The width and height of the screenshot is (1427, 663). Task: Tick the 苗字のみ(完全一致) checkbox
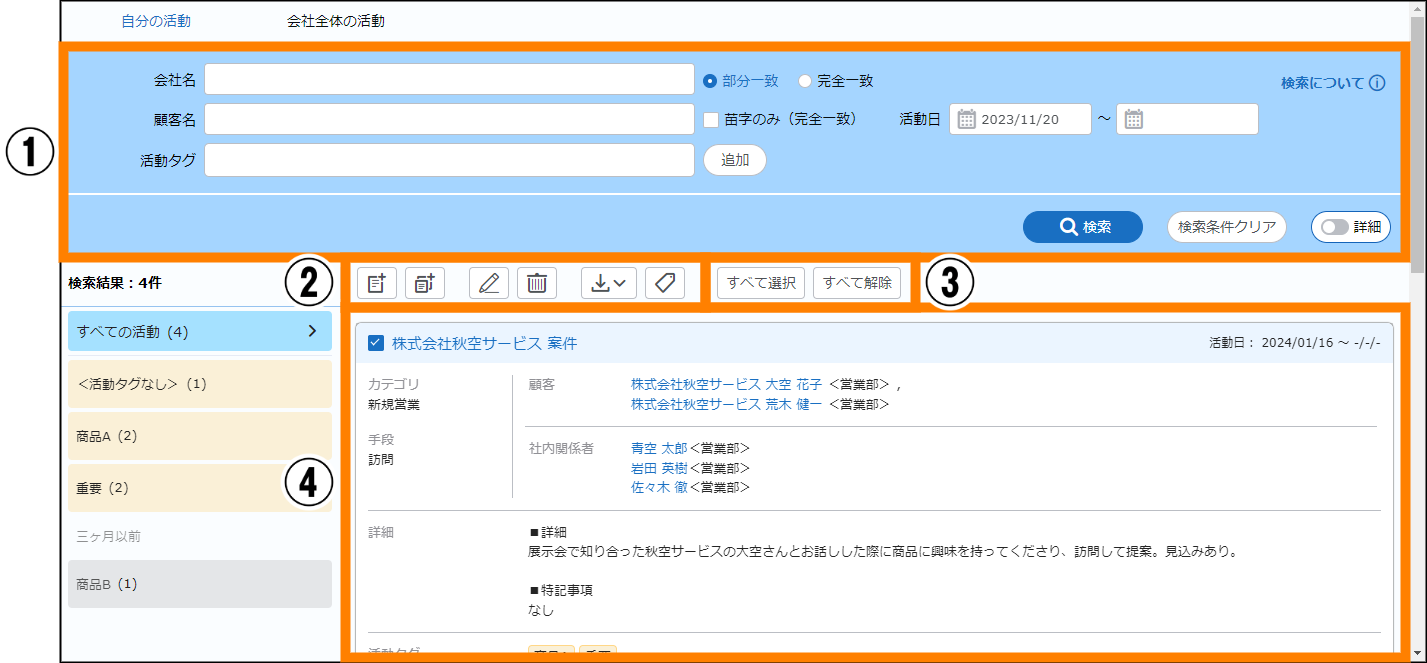[x=711, y=119]
